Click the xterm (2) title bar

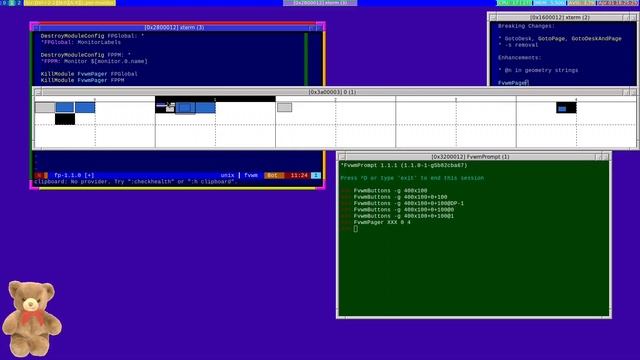pos(560,18)
